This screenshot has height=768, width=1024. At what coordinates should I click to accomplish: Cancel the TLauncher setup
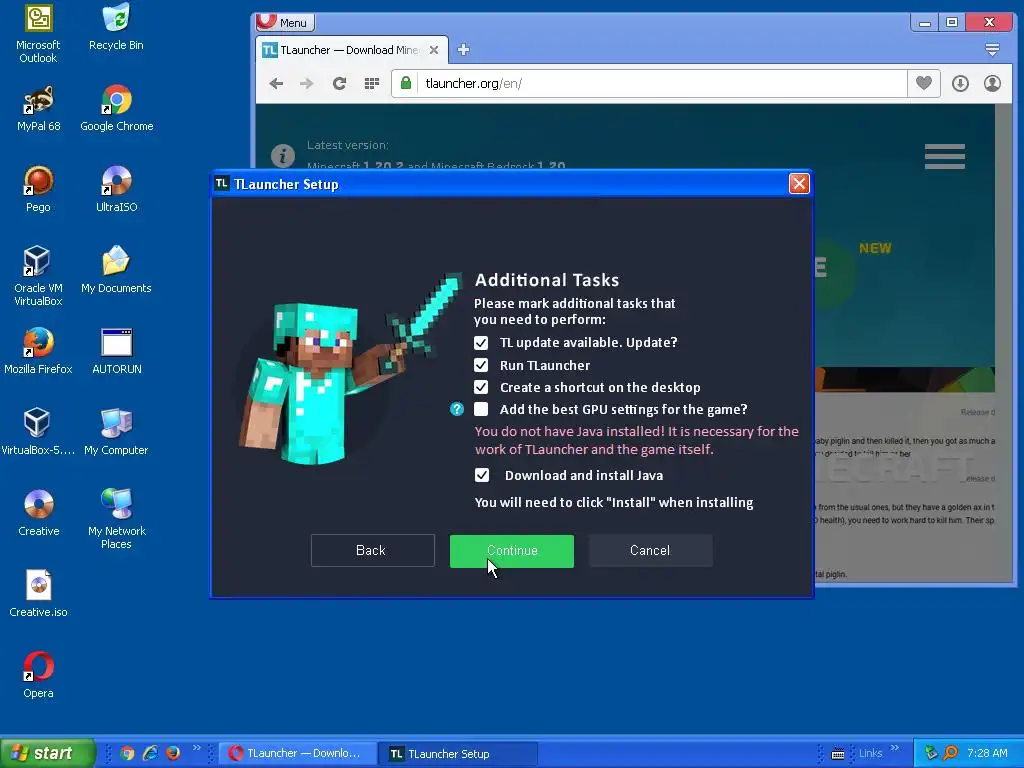click(x=650, y=551)
